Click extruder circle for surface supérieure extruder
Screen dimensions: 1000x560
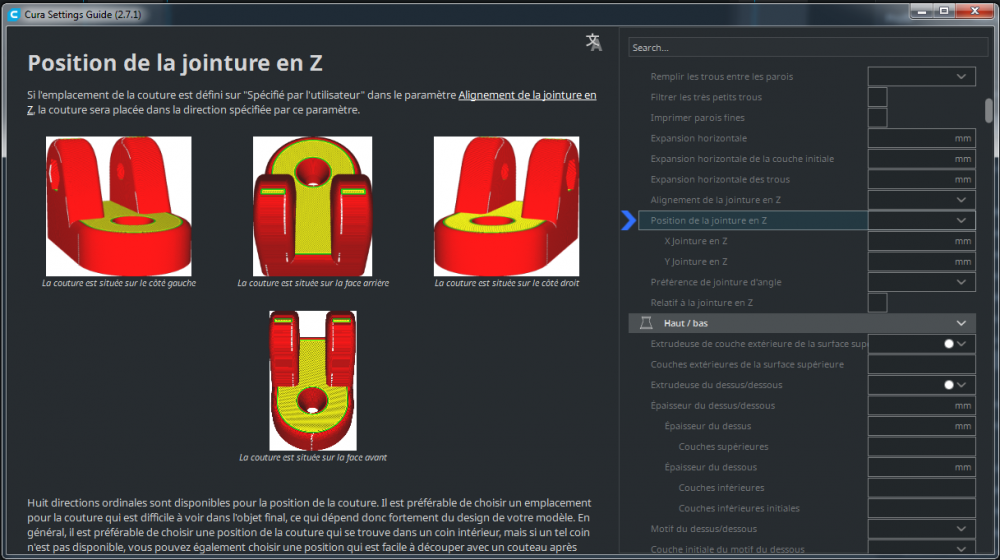coord(949,344)
